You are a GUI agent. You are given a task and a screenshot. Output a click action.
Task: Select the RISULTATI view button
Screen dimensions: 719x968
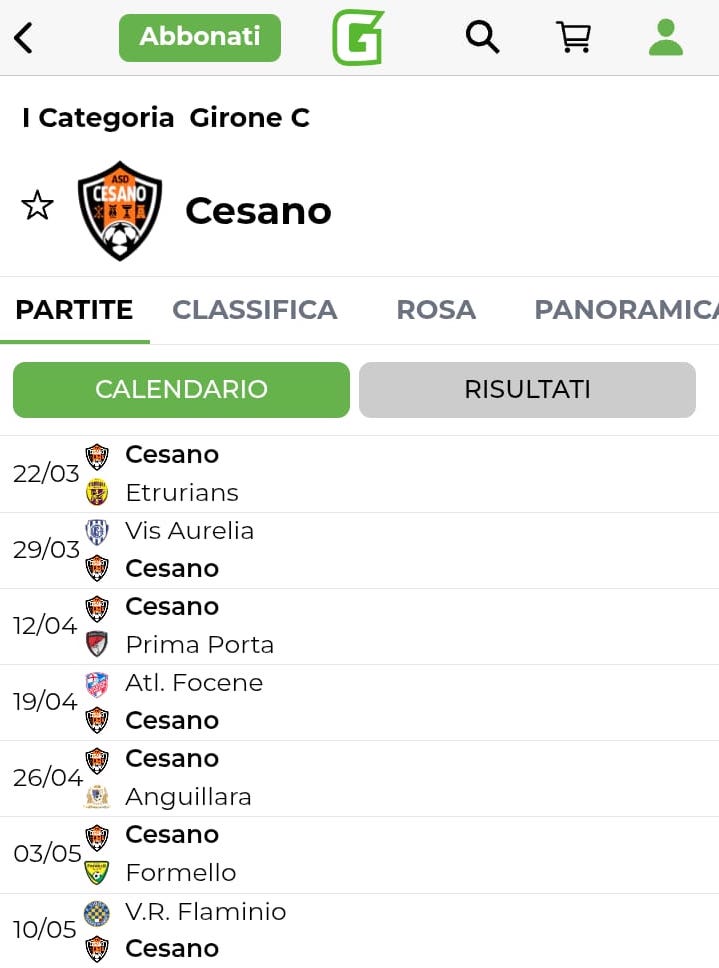click(x=527, y=390)
